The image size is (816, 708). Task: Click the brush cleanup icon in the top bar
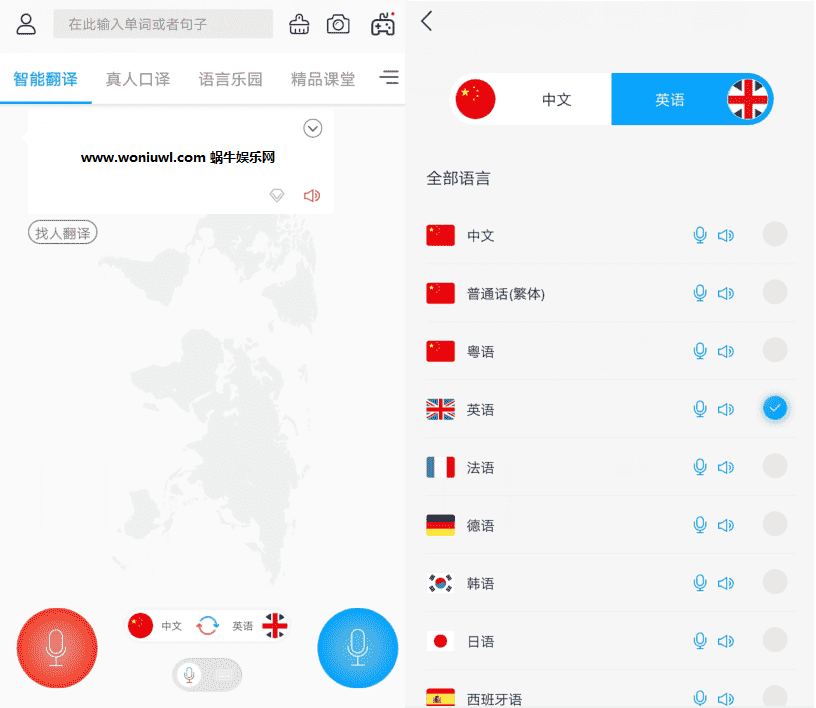(297, 24)
